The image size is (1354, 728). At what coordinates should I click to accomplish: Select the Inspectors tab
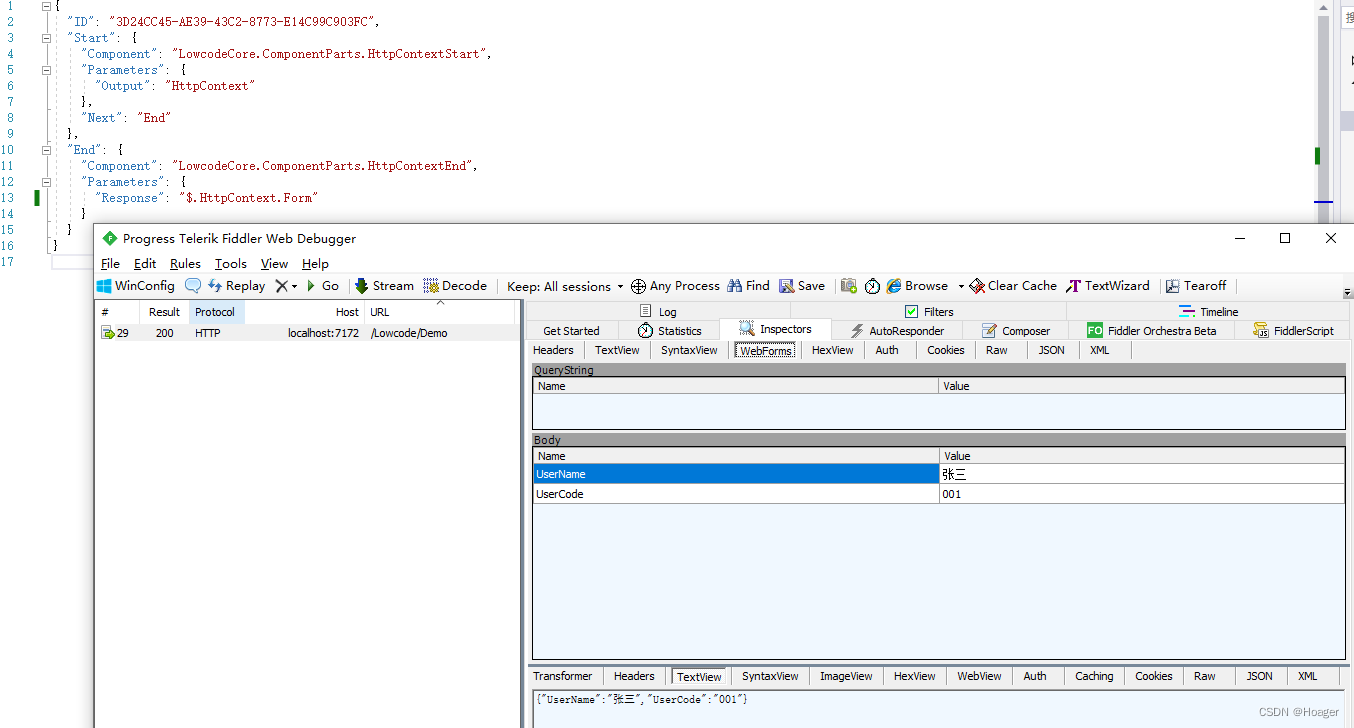tap(775, 330)
